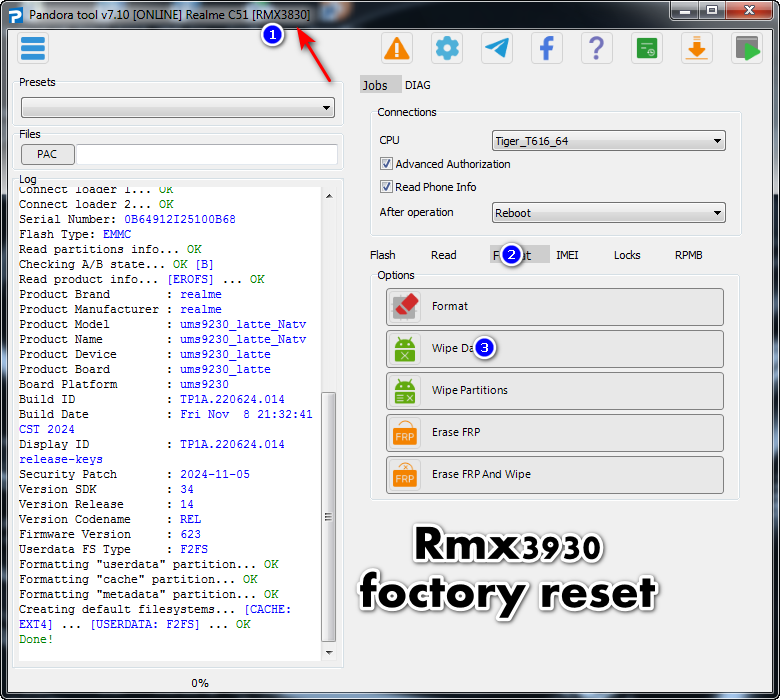Select the IMEI tab
The height and width of the screenshot is (700, 780).
coord(567,255)
